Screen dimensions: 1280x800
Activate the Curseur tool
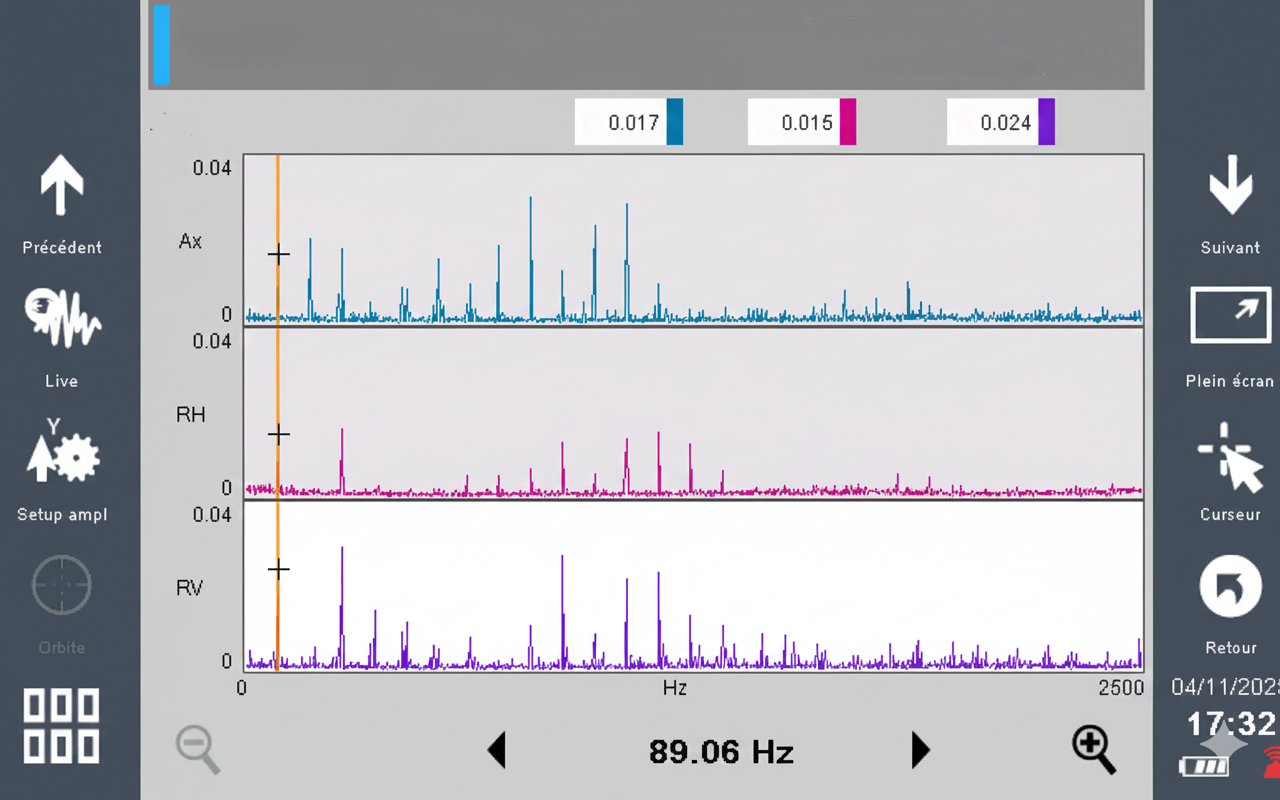pyautogui.click(x=1230, y=458)
